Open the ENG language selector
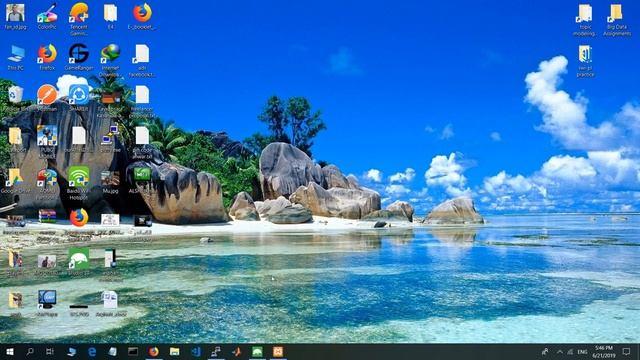640x360 pixels. tap(582, 351)
